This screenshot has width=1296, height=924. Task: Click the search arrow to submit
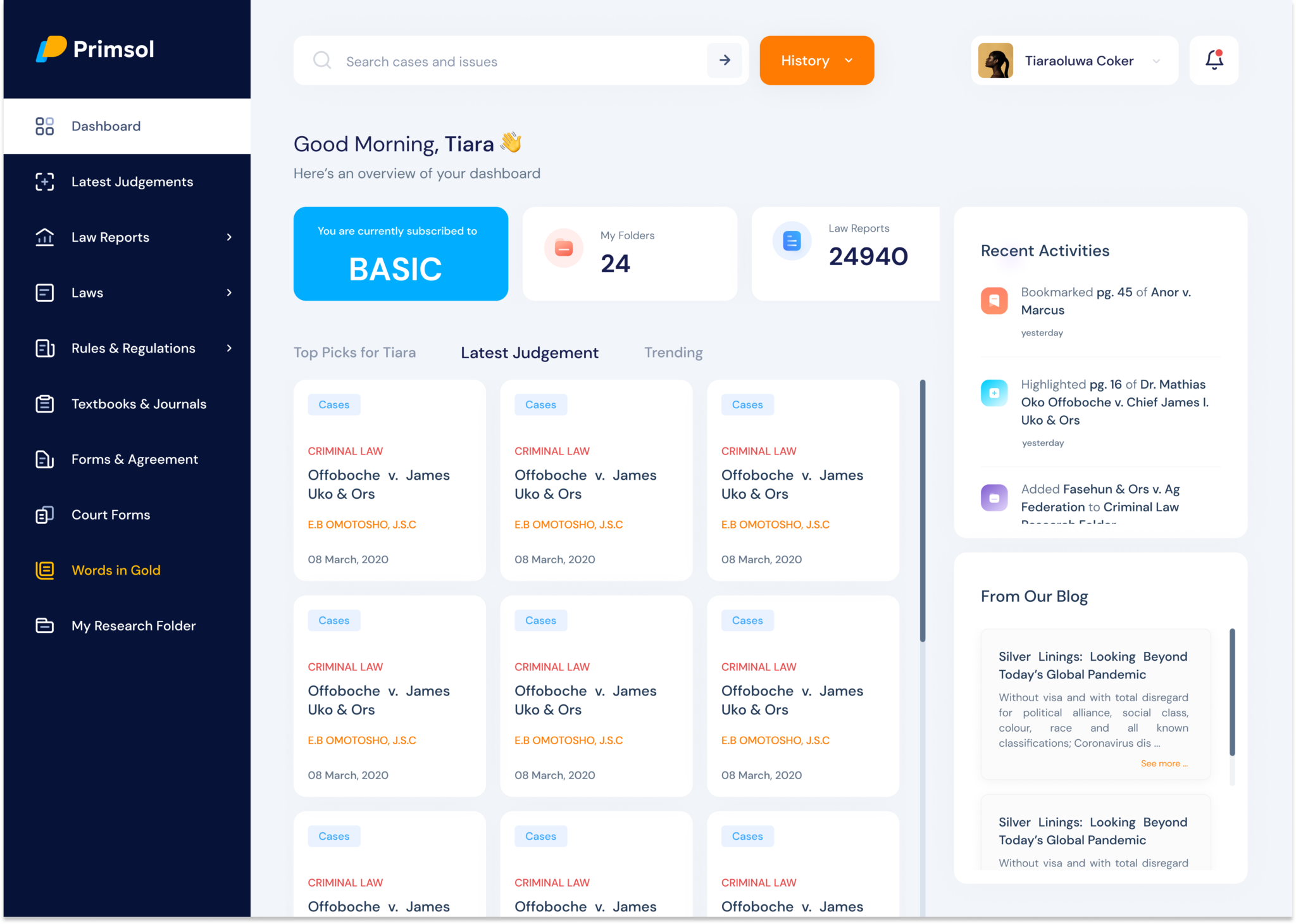click(x=724, y=60)
